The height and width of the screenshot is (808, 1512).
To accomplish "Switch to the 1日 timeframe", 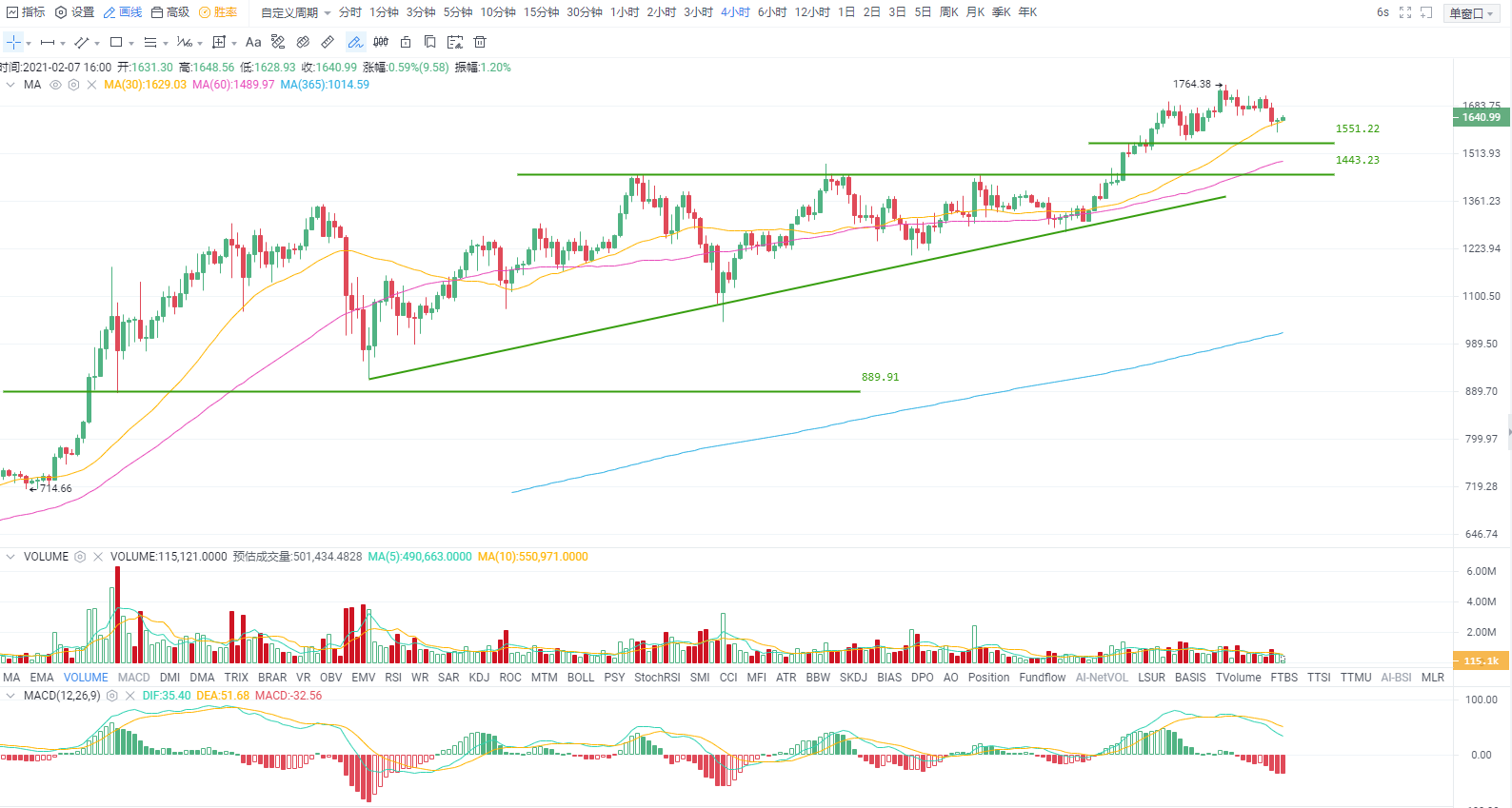I will [846, 12].
